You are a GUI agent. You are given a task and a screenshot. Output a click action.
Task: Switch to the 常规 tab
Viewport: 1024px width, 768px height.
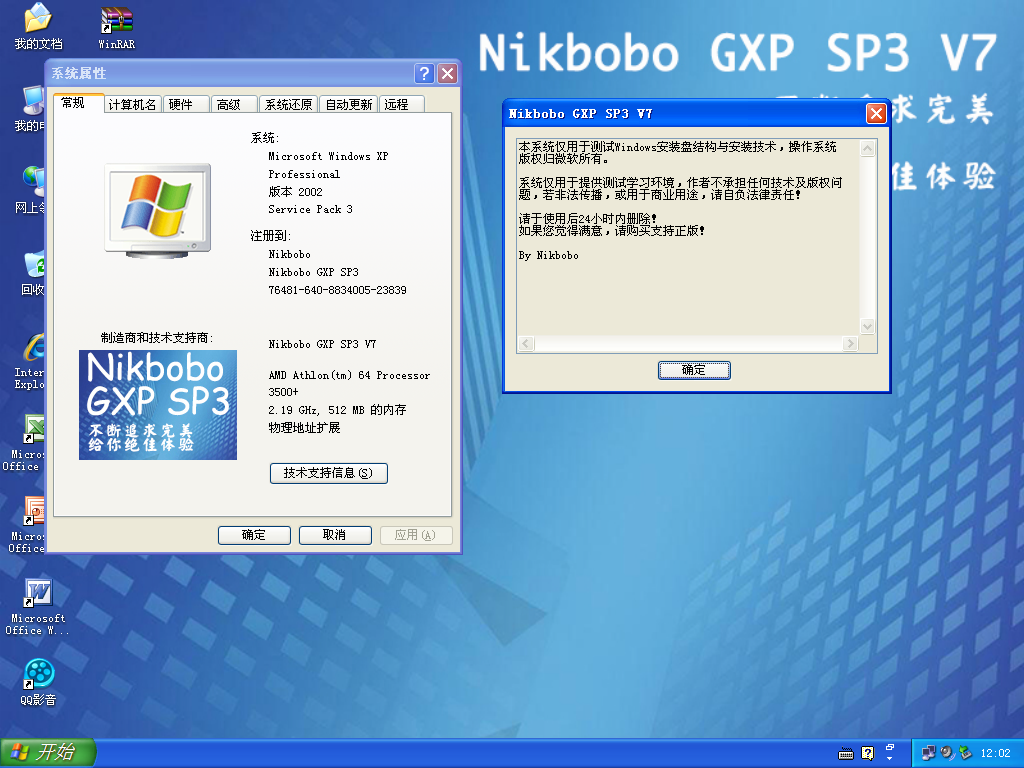click(78, 103)
